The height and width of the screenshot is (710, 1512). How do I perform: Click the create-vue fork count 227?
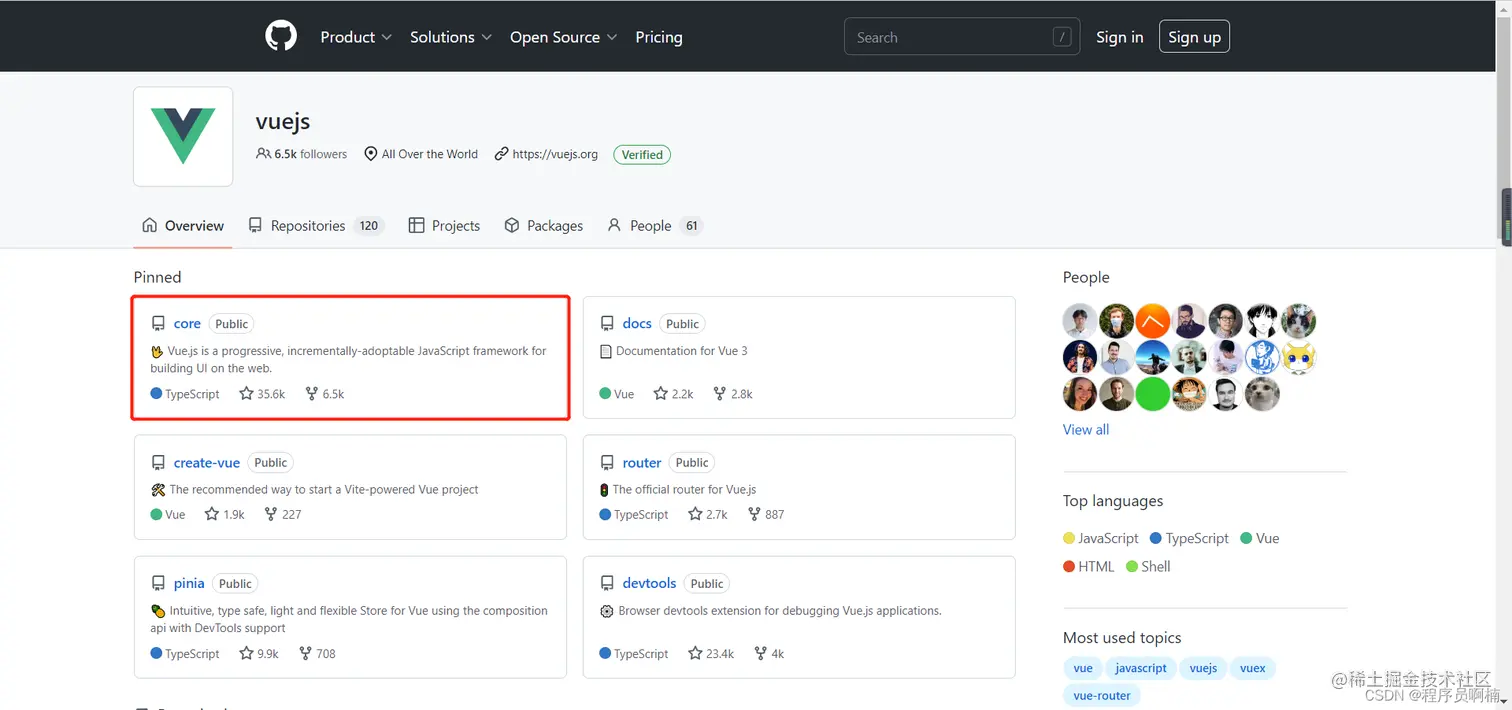pyautogui.click(x=283, y=514)
